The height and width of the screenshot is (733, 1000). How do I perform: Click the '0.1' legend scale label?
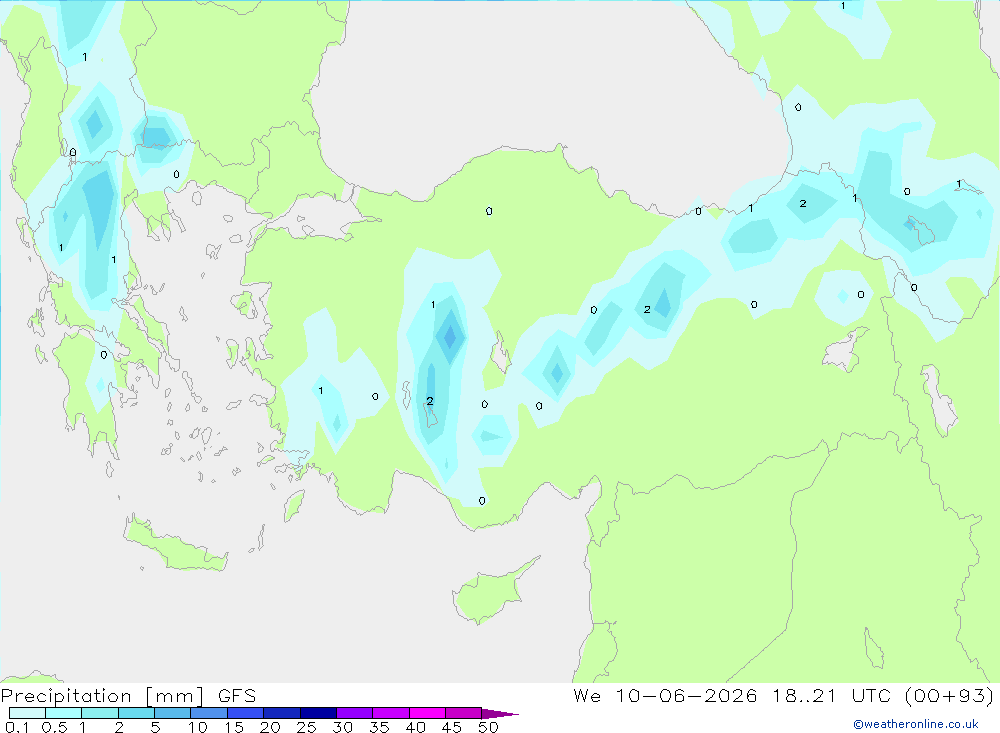(17, 727)
